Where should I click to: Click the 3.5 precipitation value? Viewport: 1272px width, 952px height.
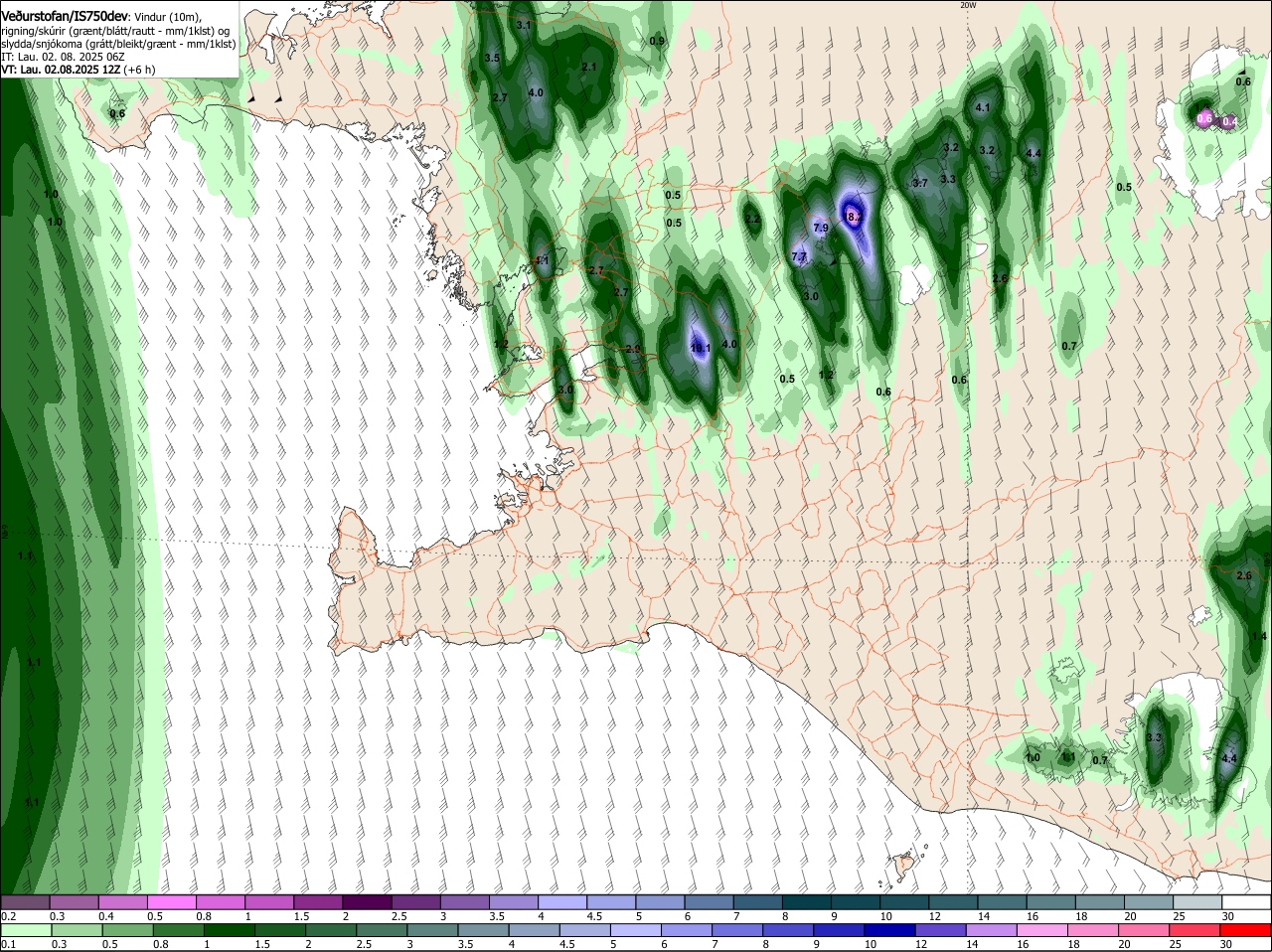pos(492,59)
